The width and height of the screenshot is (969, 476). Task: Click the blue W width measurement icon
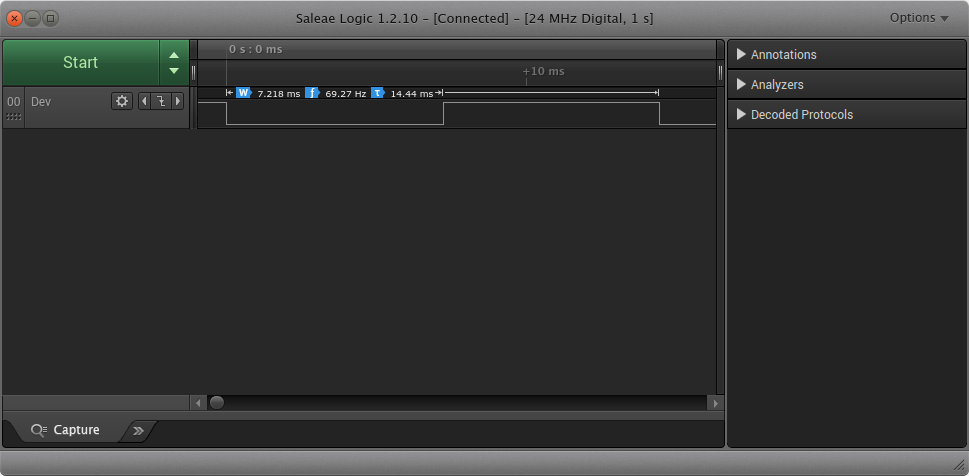coord(243,93)
